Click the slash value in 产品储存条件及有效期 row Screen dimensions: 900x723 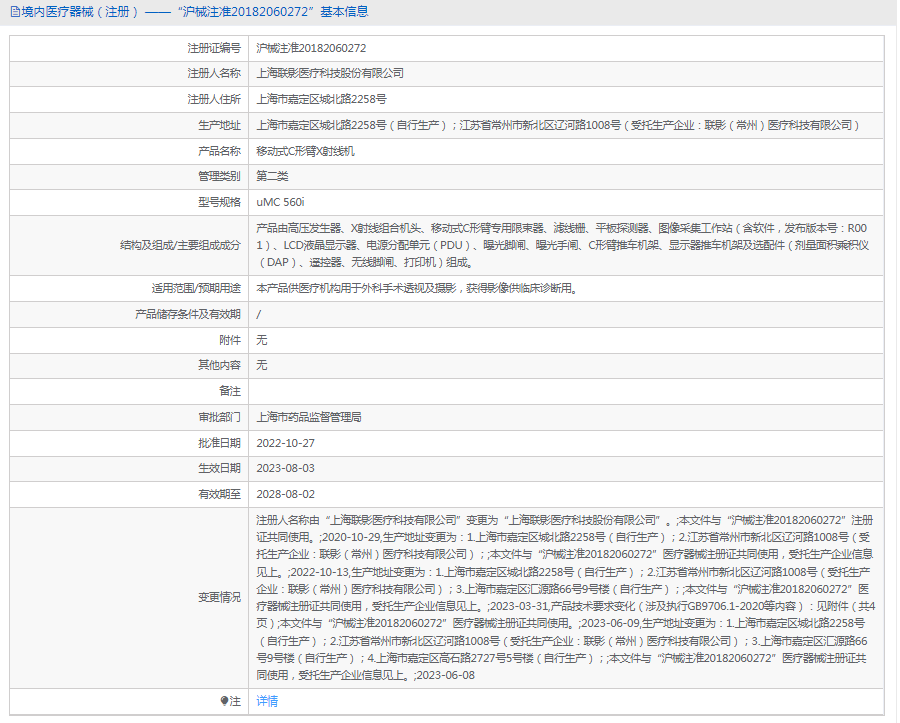[x=258, y=314]
